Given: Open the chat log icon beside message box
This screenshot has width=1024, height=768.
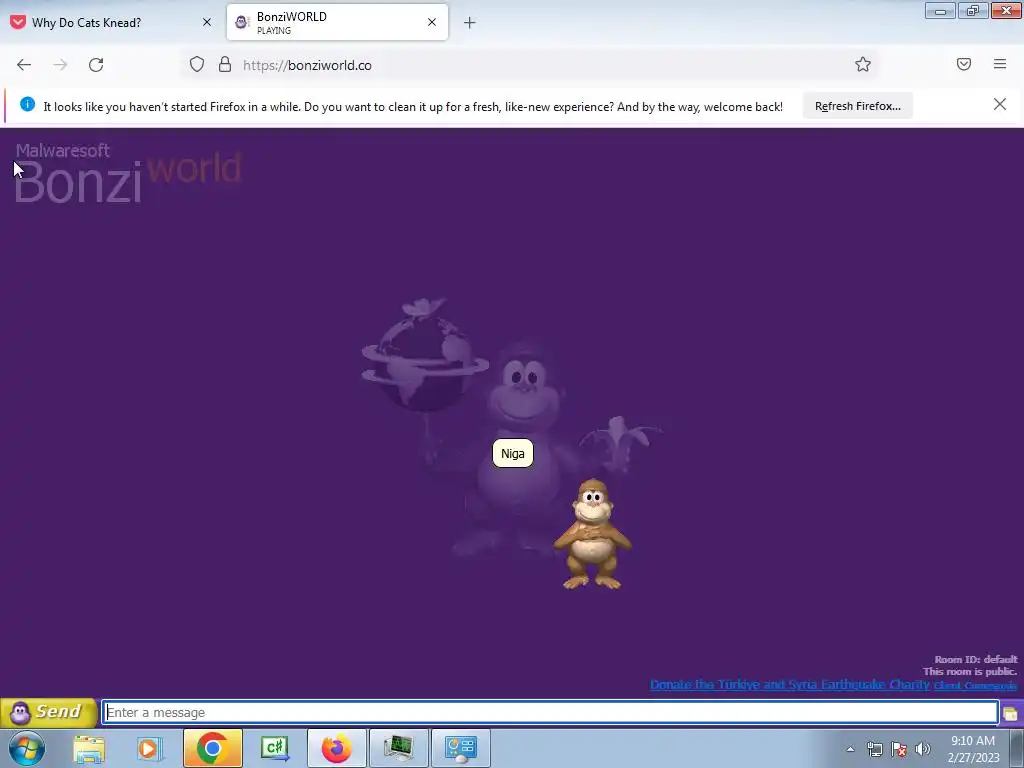Looking at the screenshot, I should (1010, 714).
